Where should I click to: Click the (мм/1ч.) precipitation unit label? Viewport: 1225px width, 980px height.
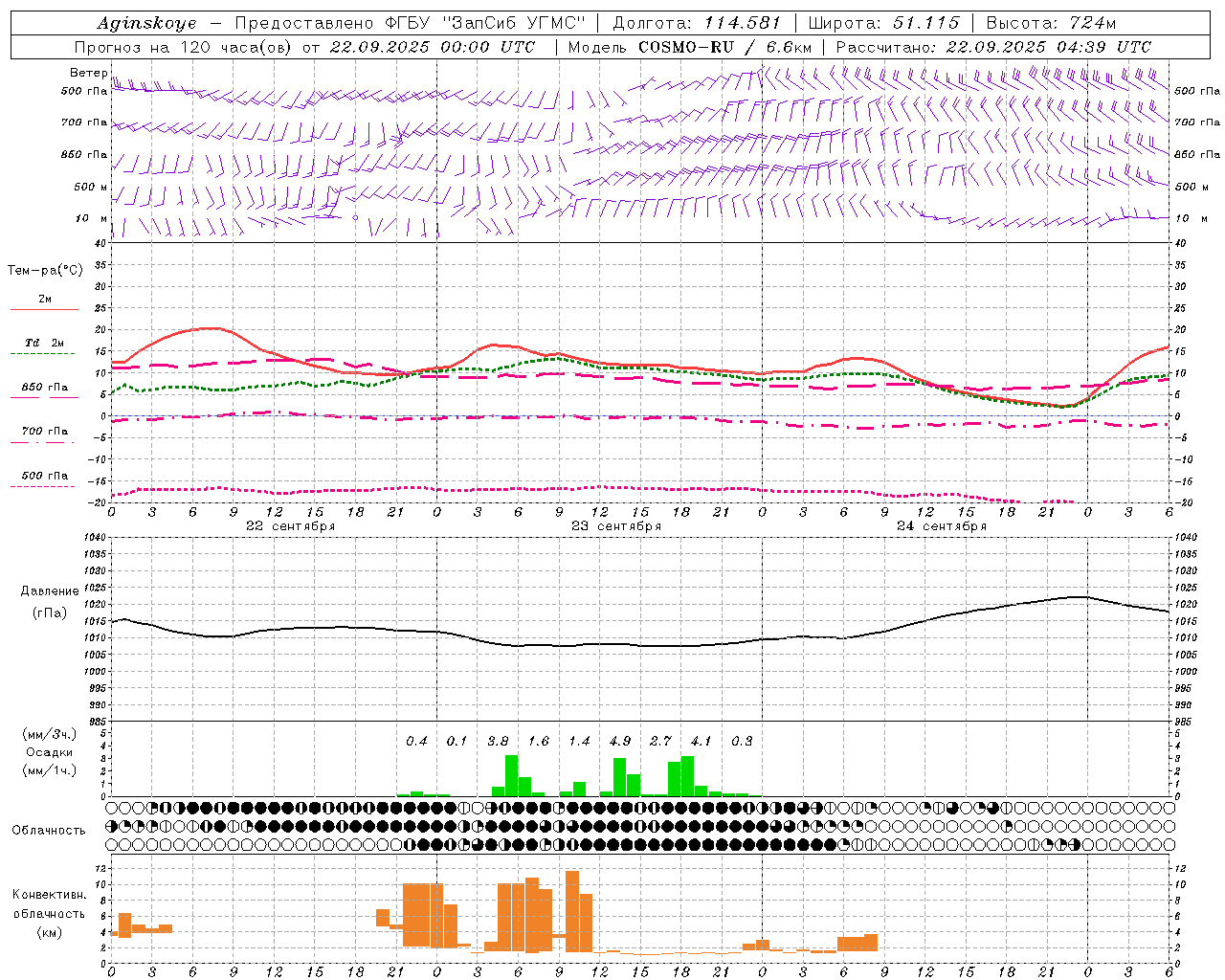50,770
